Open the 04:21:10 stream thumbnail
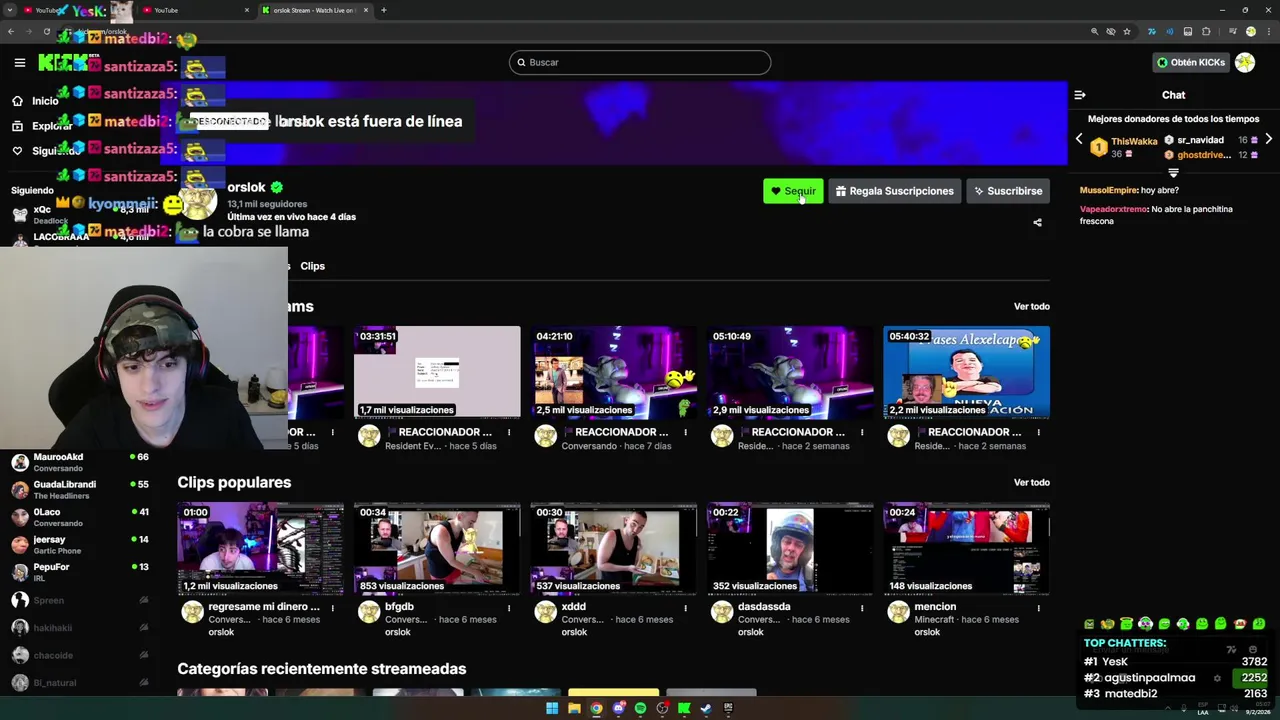Viewport: 1280px width, 720px height. point(614,372)
